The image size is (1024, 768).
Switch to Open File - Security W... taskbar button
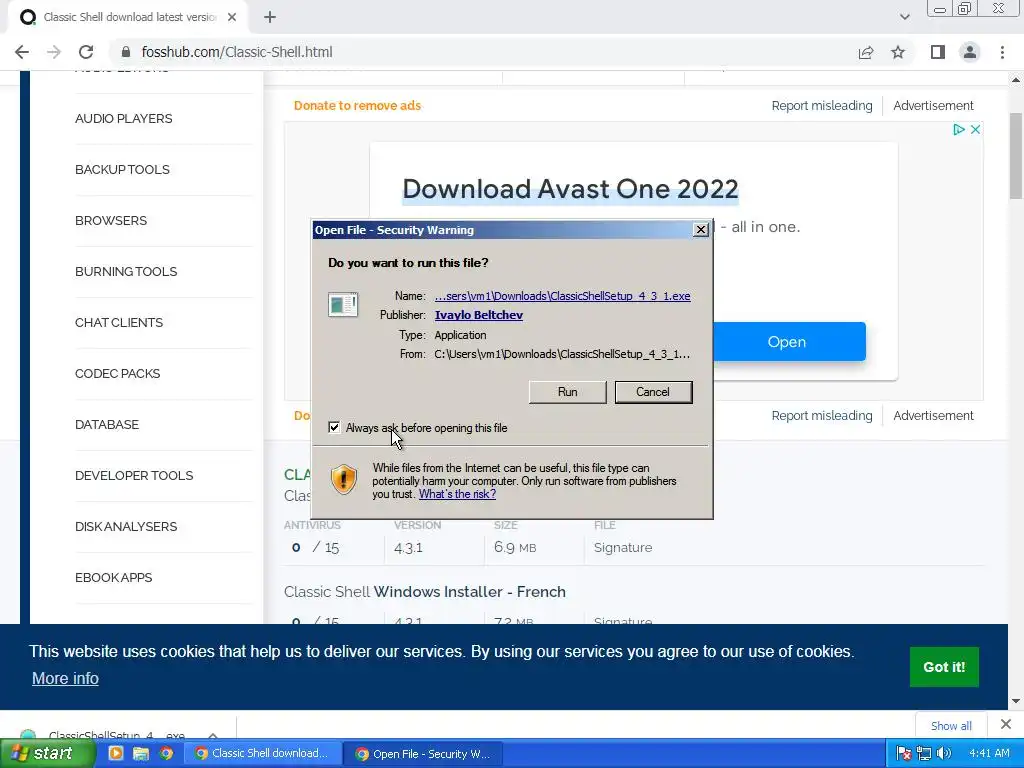click(x=423, y=754)
